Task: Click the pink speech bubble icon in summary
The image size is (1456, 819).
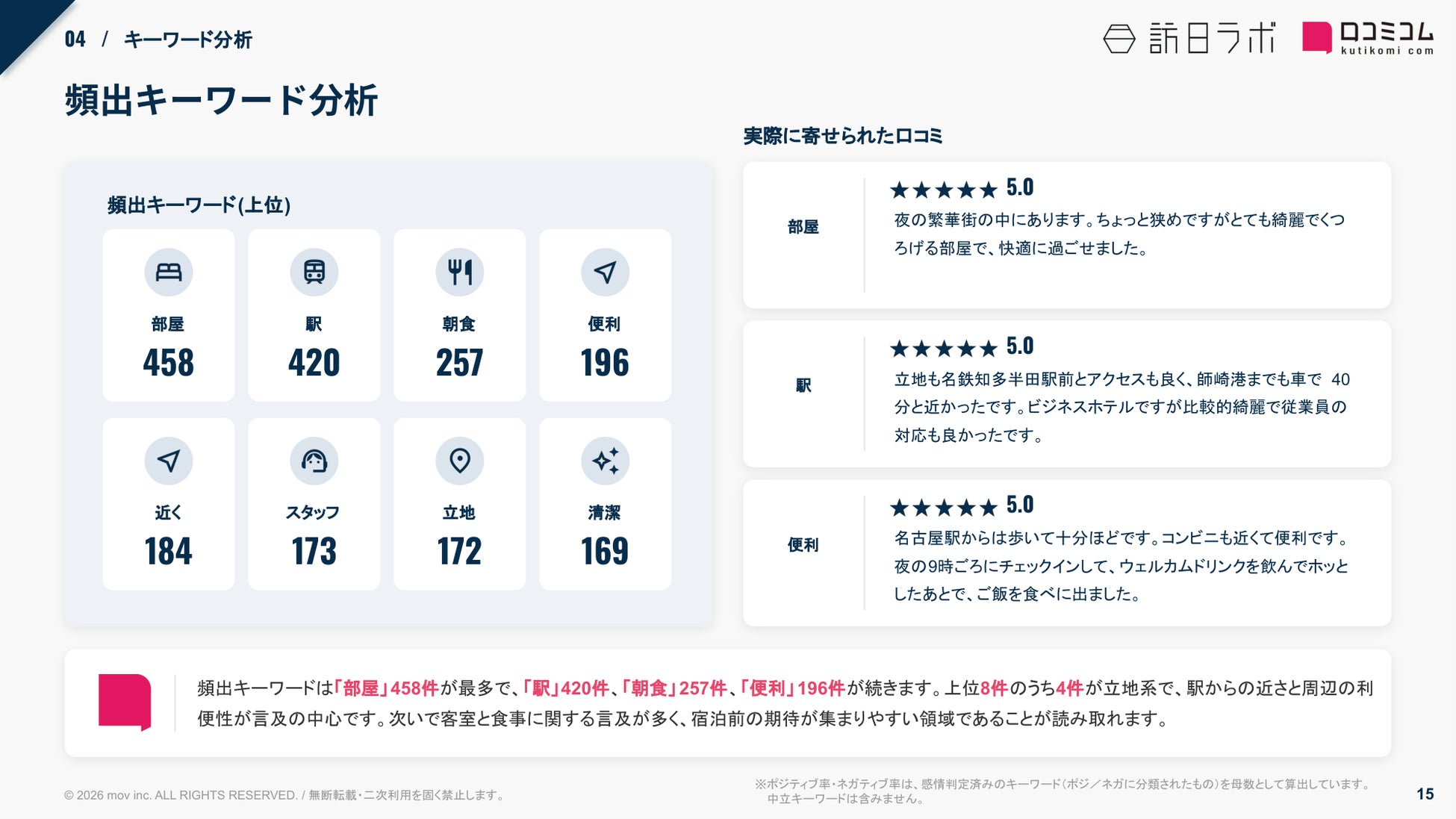Action: click(x=125, y=702)
